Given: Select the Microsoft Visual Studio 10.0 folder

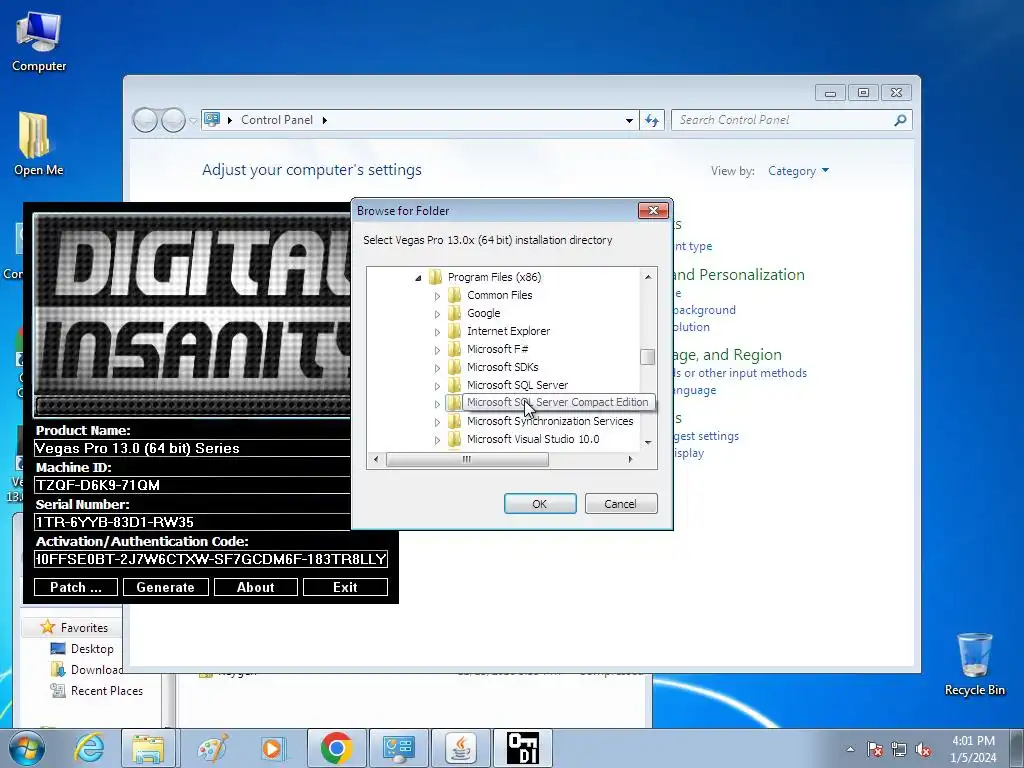Looking at the screenshot, I should (533, 440).
